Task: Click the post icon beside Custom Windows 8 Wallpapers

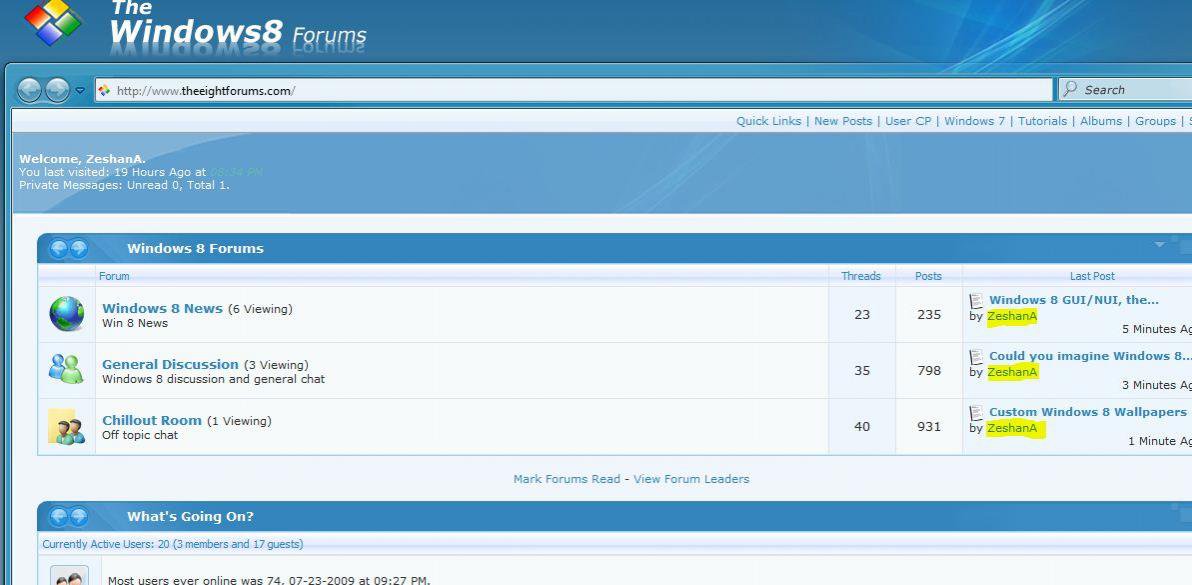Action: coord(976,413)
